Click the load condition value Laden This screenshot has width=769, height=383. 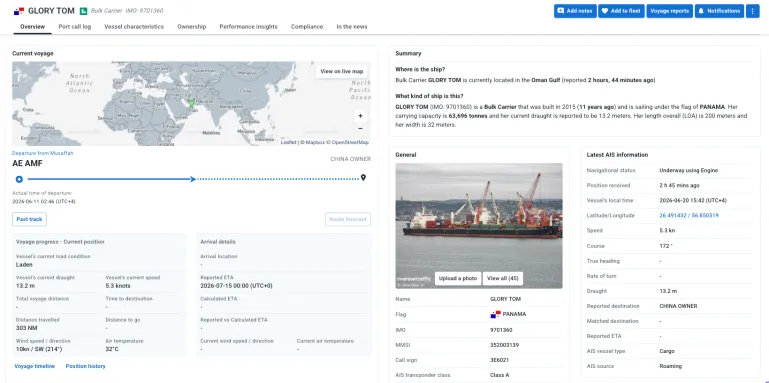pos(24,264)
